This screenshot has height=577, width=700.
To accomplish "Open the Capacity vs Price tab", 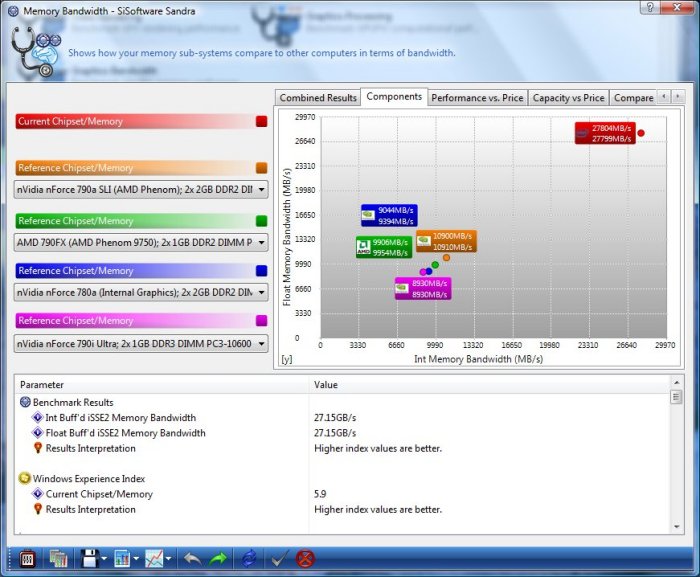I will pos(568,98).
